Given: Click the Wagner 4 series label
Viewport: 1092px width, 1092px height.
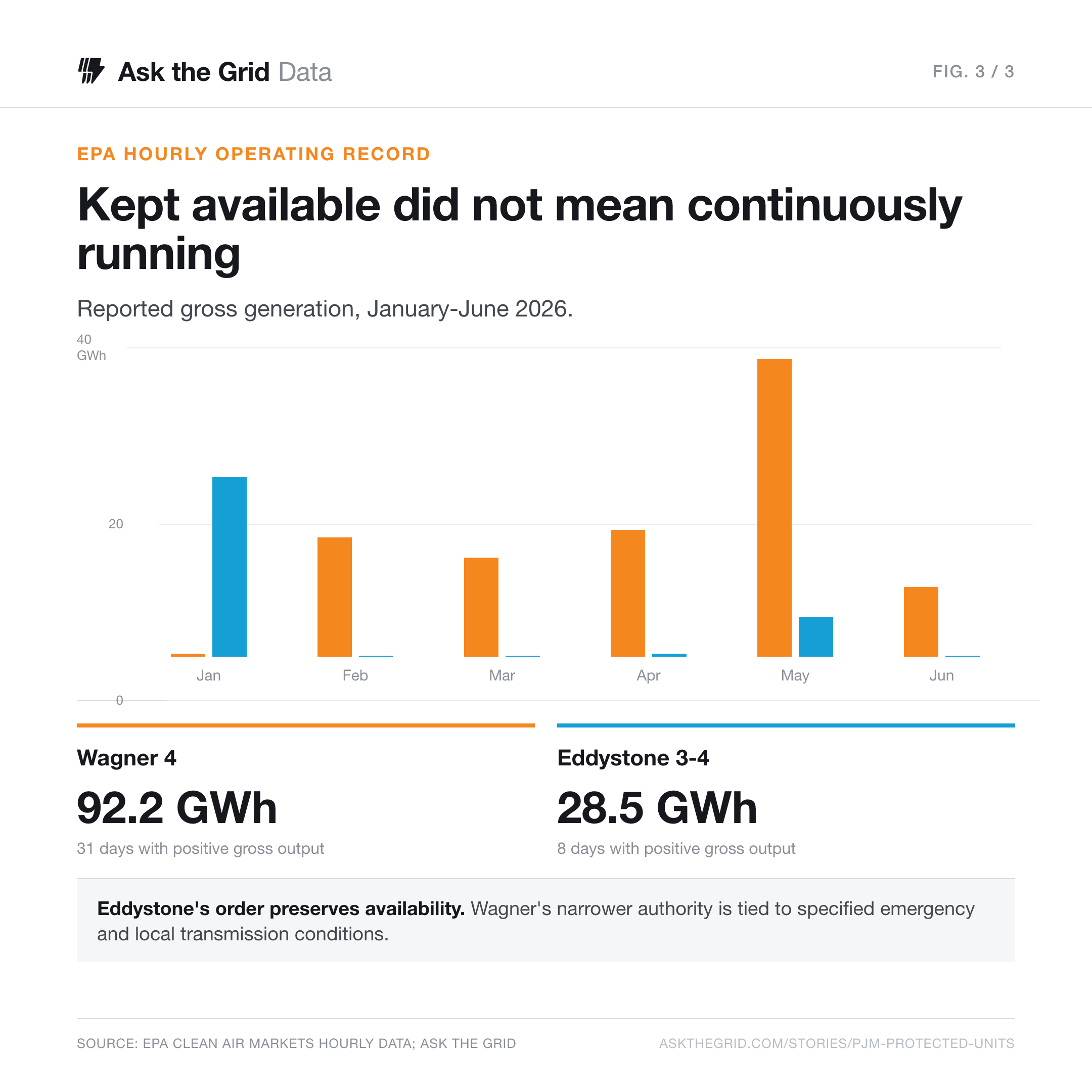Looking at the screenshot, I should pyautogui.click(x=126, y=758).
